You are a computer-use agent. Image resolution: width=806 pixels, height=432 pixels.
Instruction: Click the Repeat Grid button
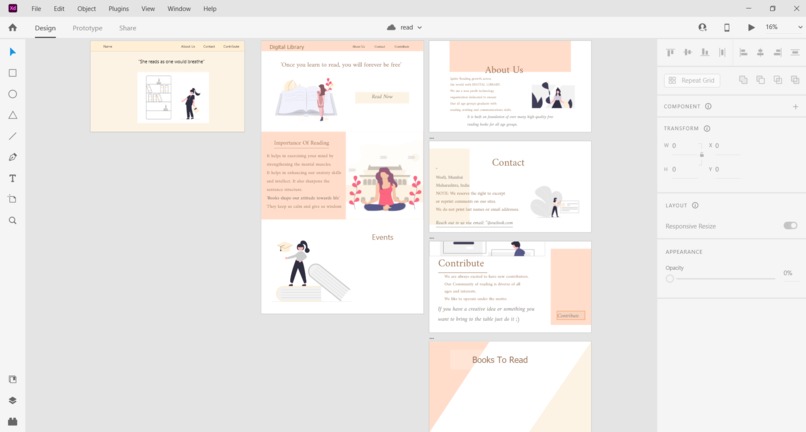coord(692,80)
